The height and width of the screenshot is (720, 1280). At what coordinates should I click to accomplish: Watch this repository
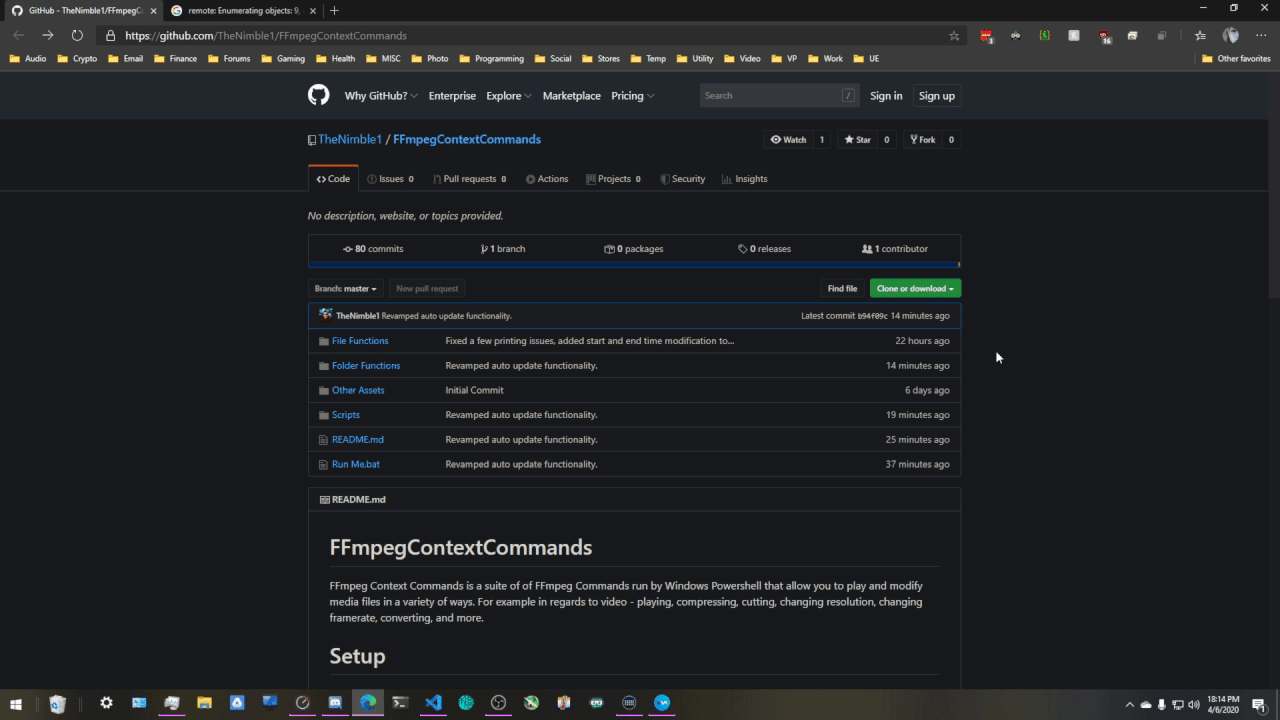(x=788, y=140)
